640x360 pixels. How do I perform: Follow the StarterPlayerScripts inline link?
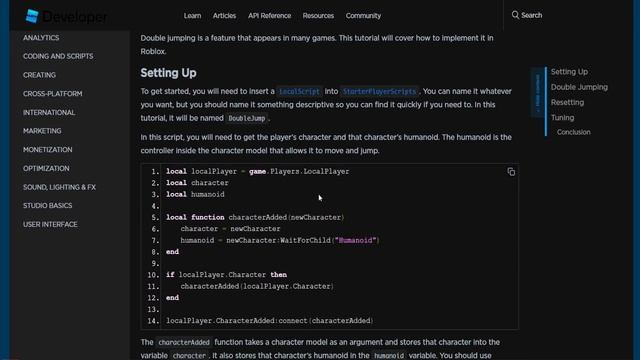pos(380,91)
